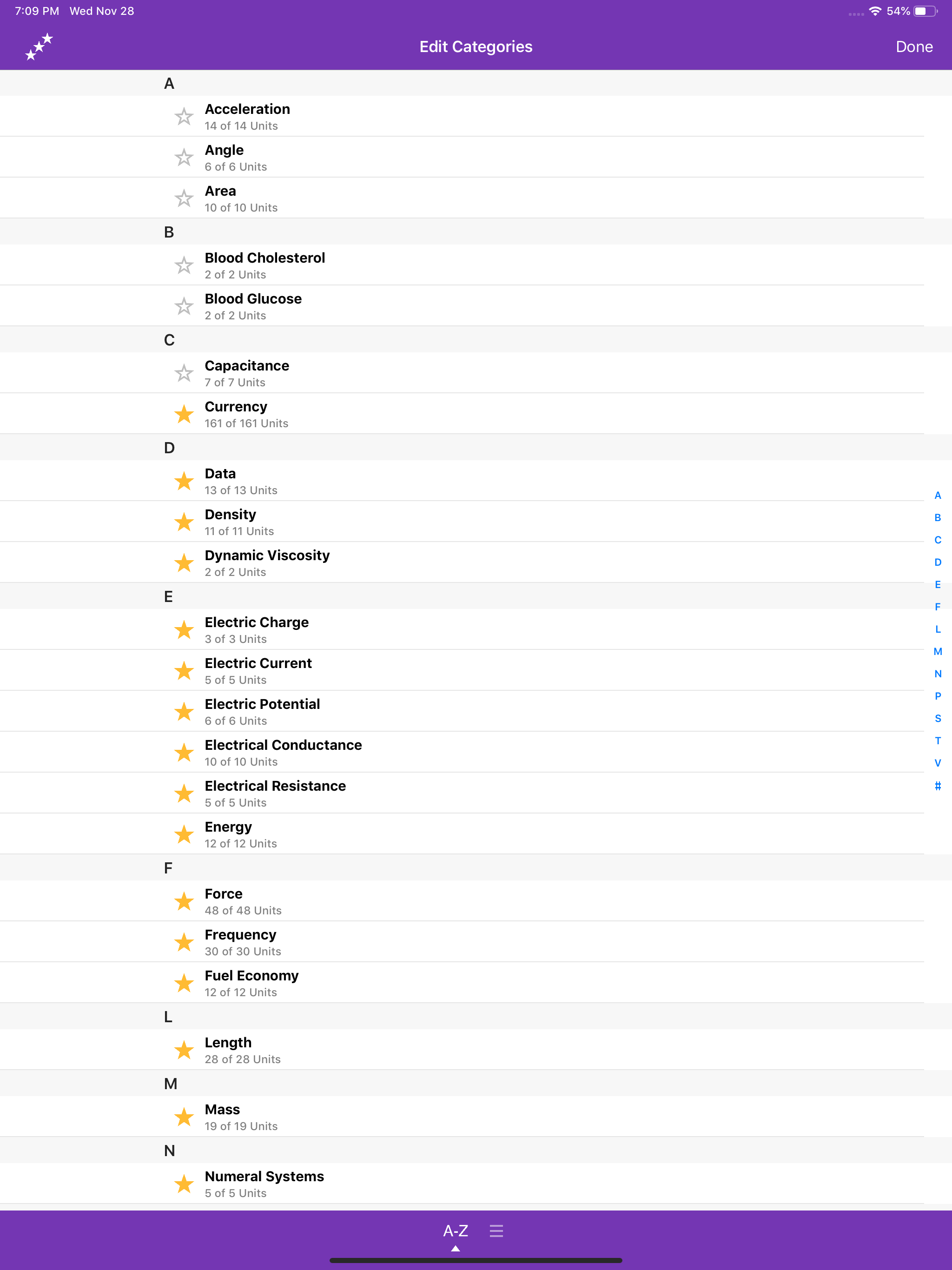Tap index letter E
The height and width of the screenshot is (1270, 952).
coord(938,584)
